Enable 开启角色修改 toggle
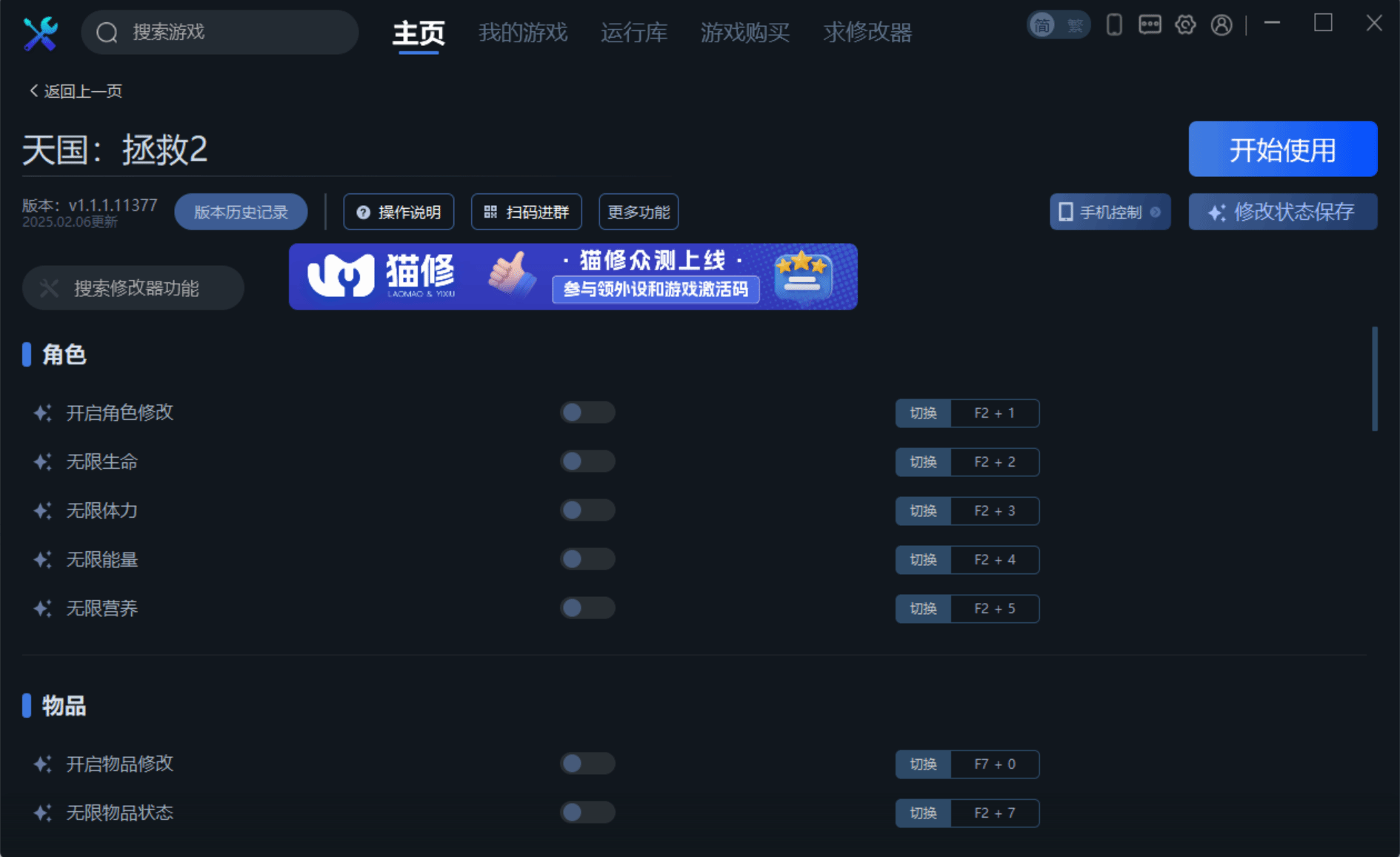Viewport: 1400px width, 857px height. tap(587, 413)
